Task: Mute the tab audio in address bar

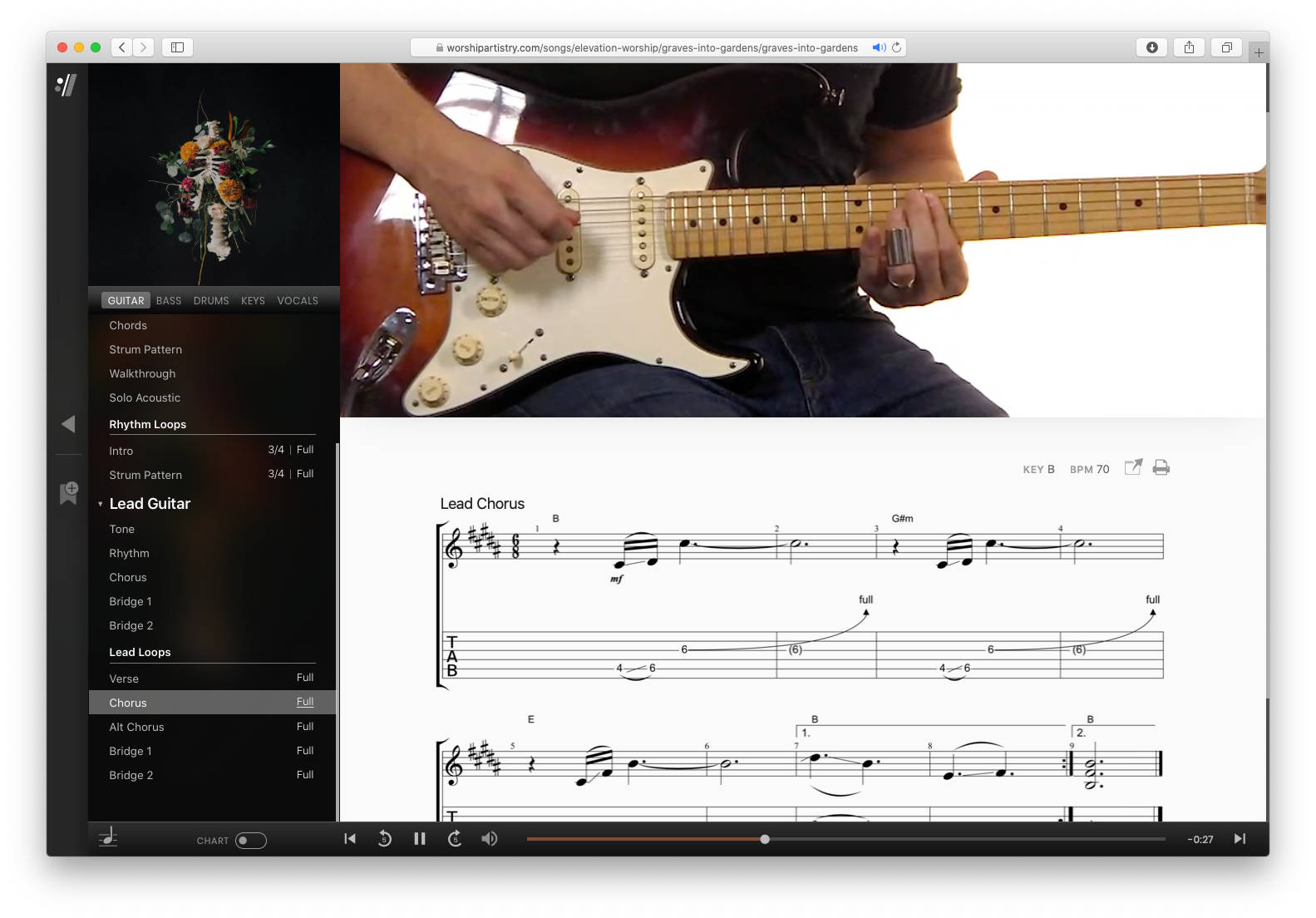Action: [877, 47]
